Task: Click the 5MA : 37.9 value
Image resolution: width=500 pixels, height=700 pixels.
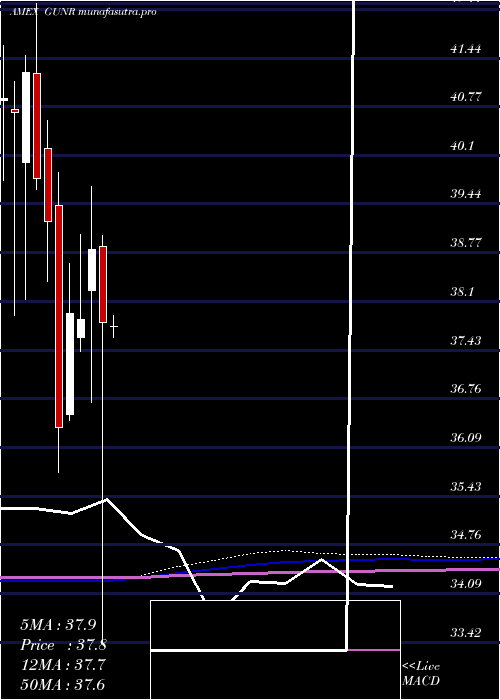Action: (x=58, y=625)
